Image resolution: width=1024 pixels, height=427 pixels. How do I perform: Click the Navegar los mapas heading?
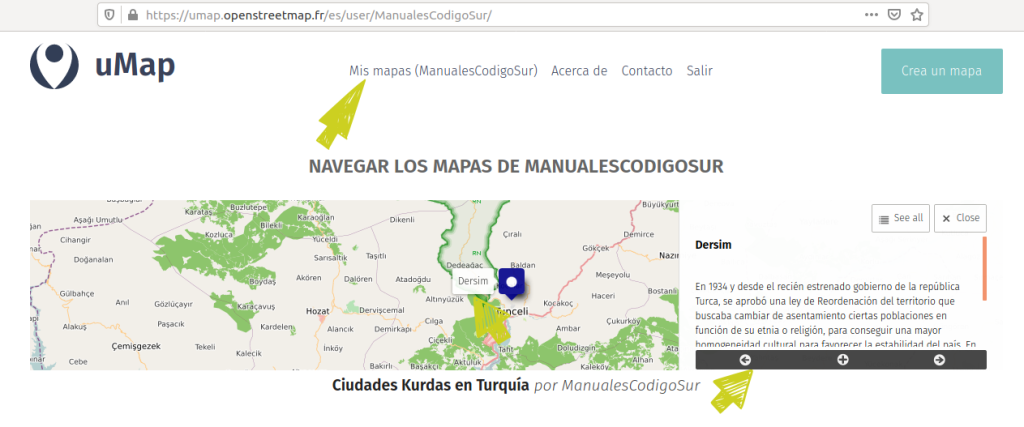point(516,166)
